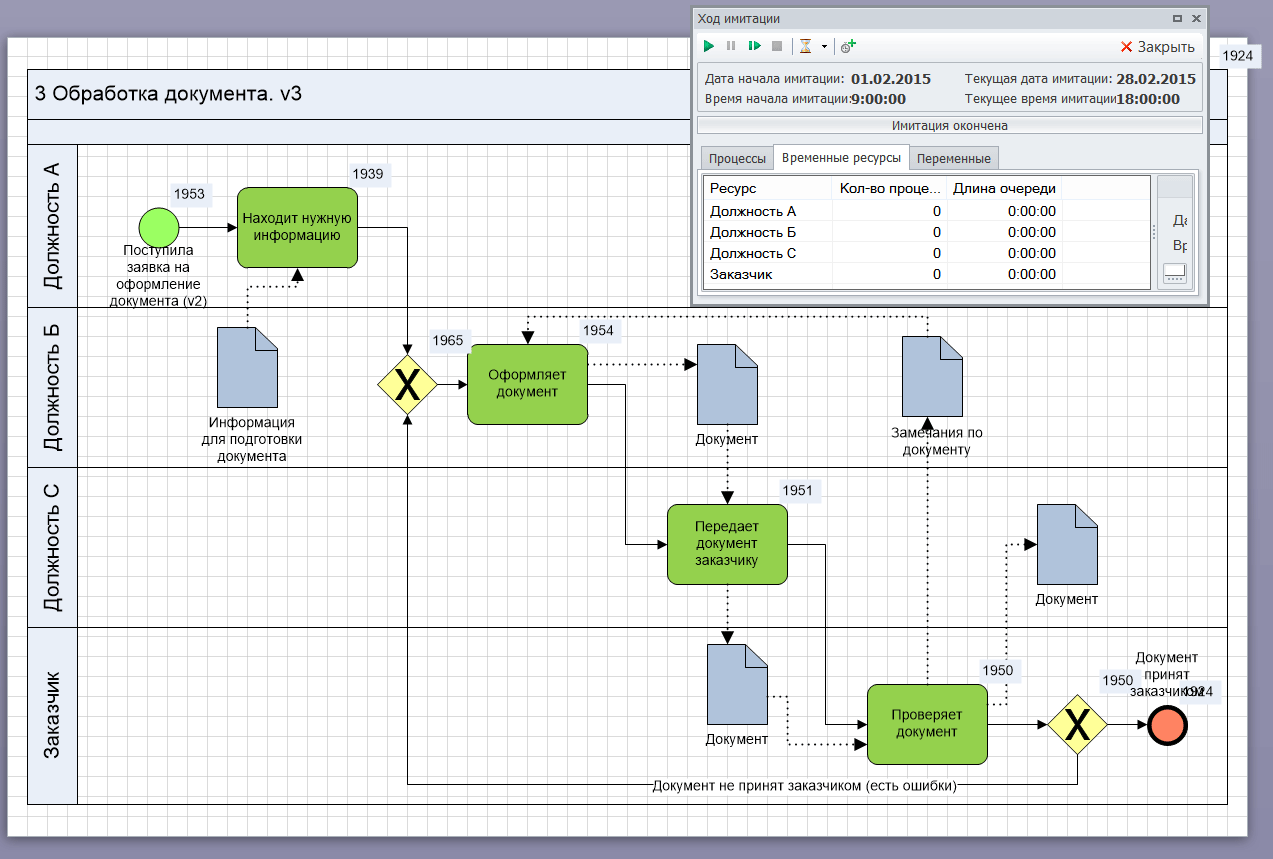This screenshot has height=859, width=1273.
Task: Click the Закрыть button
Action: pos(1157,47)
